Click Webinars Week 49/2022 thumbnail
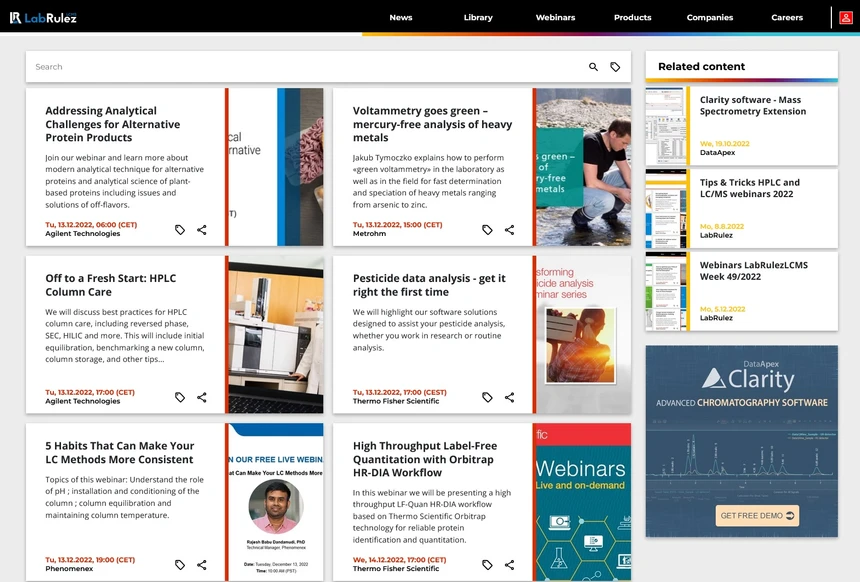 pos(666,292)
